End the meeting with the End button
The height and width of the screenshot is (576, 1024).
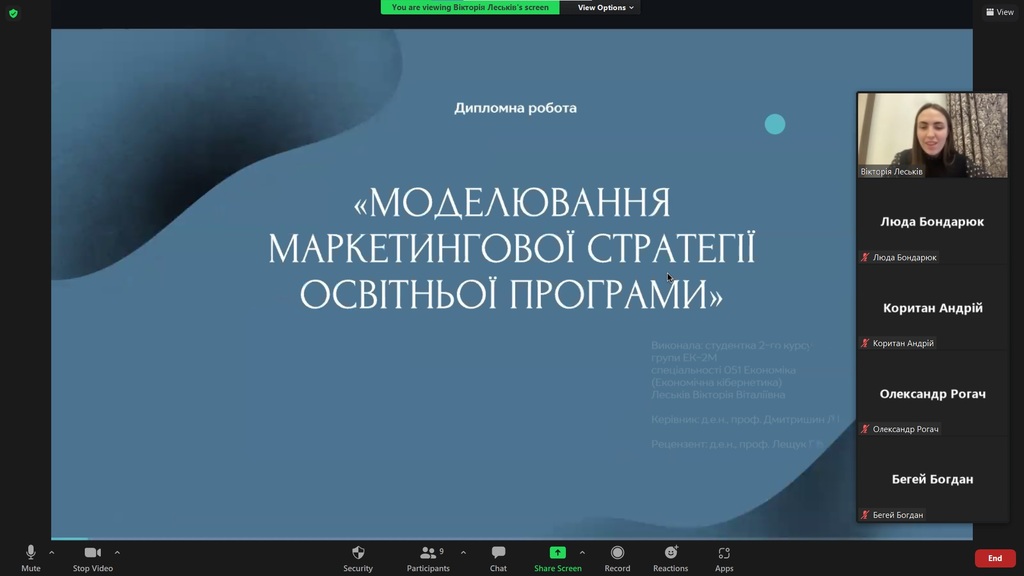click(994, 558)
